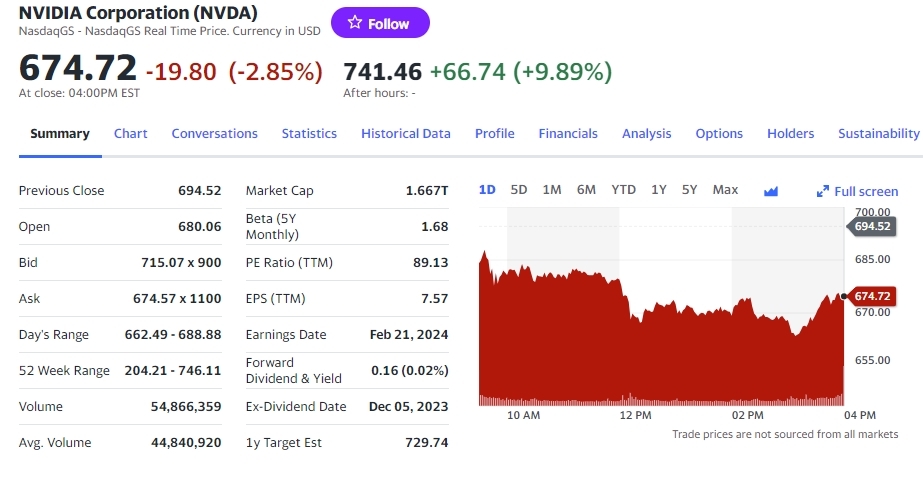Show the 6M chart range
Viewport: 923px width, 484px height.
[x=586, y=190]
